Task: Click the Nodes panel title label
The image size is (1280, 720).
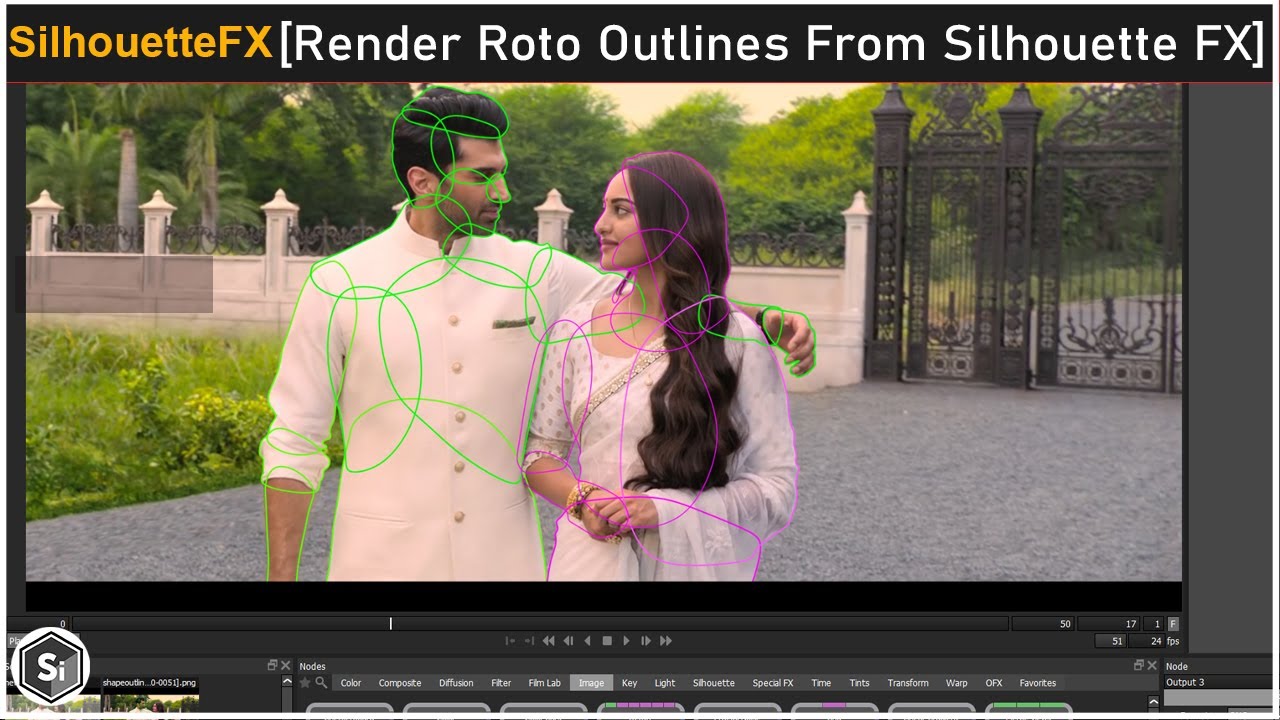Action: [x=312, y=666]
